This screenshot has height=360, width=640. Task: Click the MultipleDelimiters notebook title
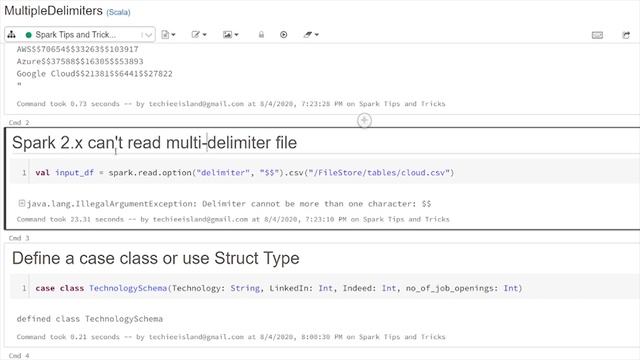53,11
